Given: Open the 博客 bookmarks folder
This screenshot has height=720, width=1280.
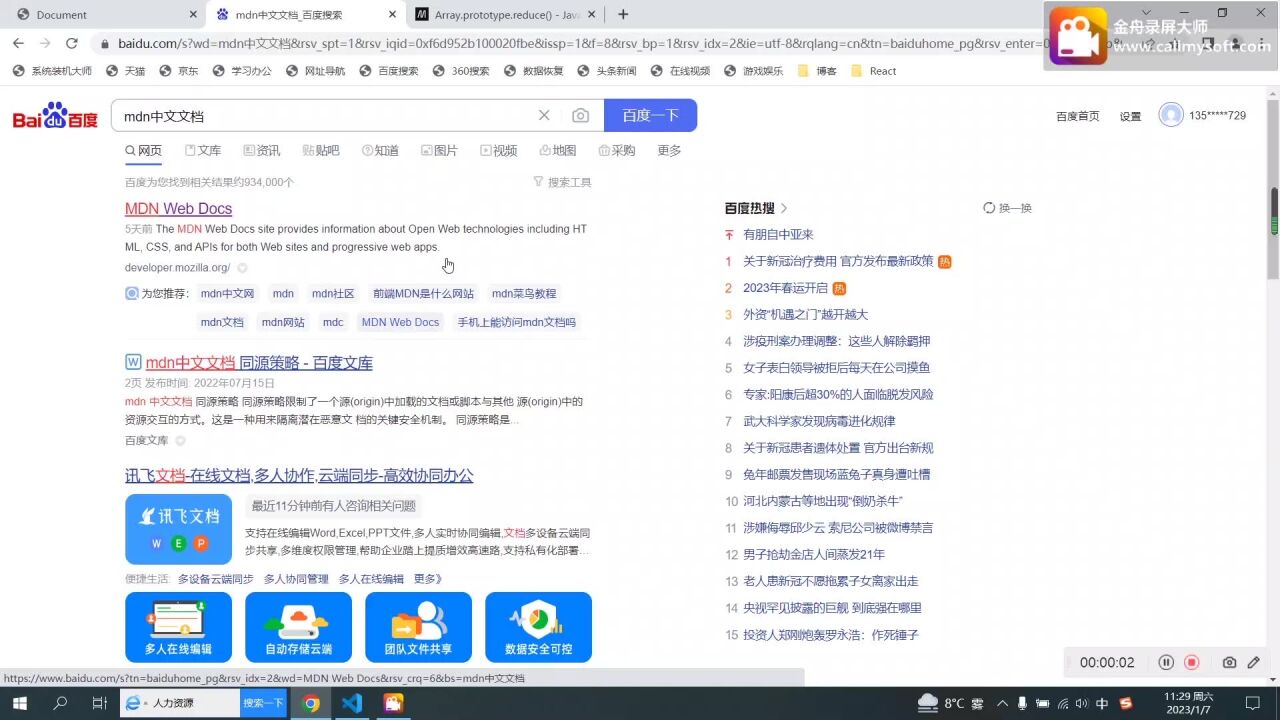Looking at the screenshot, I should click(x=817, y=71).
